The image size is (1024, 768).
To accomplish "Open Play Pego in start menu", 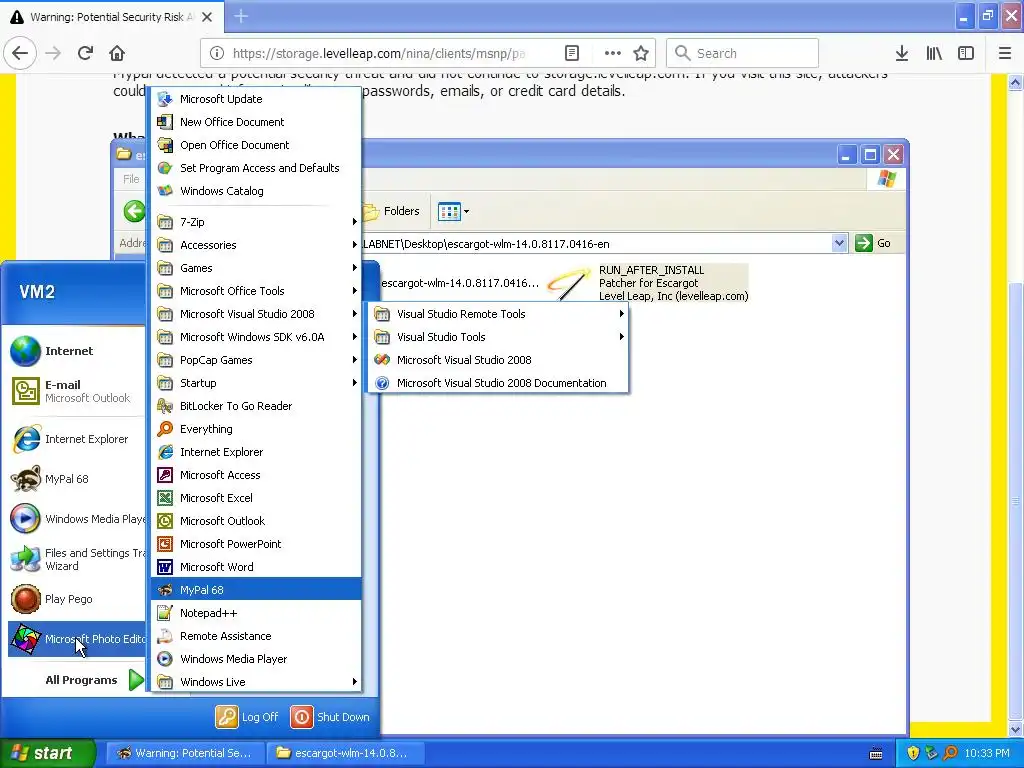I will pos(77,599).
